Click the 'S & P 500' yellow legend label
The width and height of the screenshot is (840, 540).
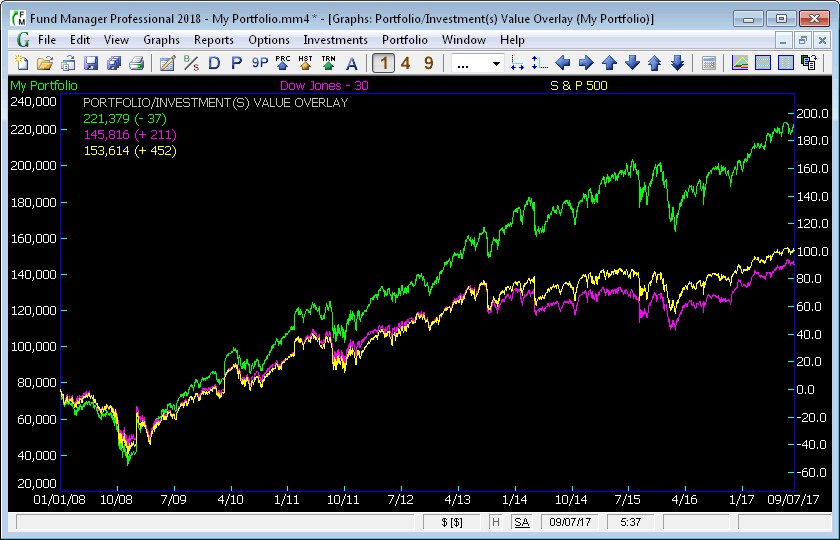579,86
